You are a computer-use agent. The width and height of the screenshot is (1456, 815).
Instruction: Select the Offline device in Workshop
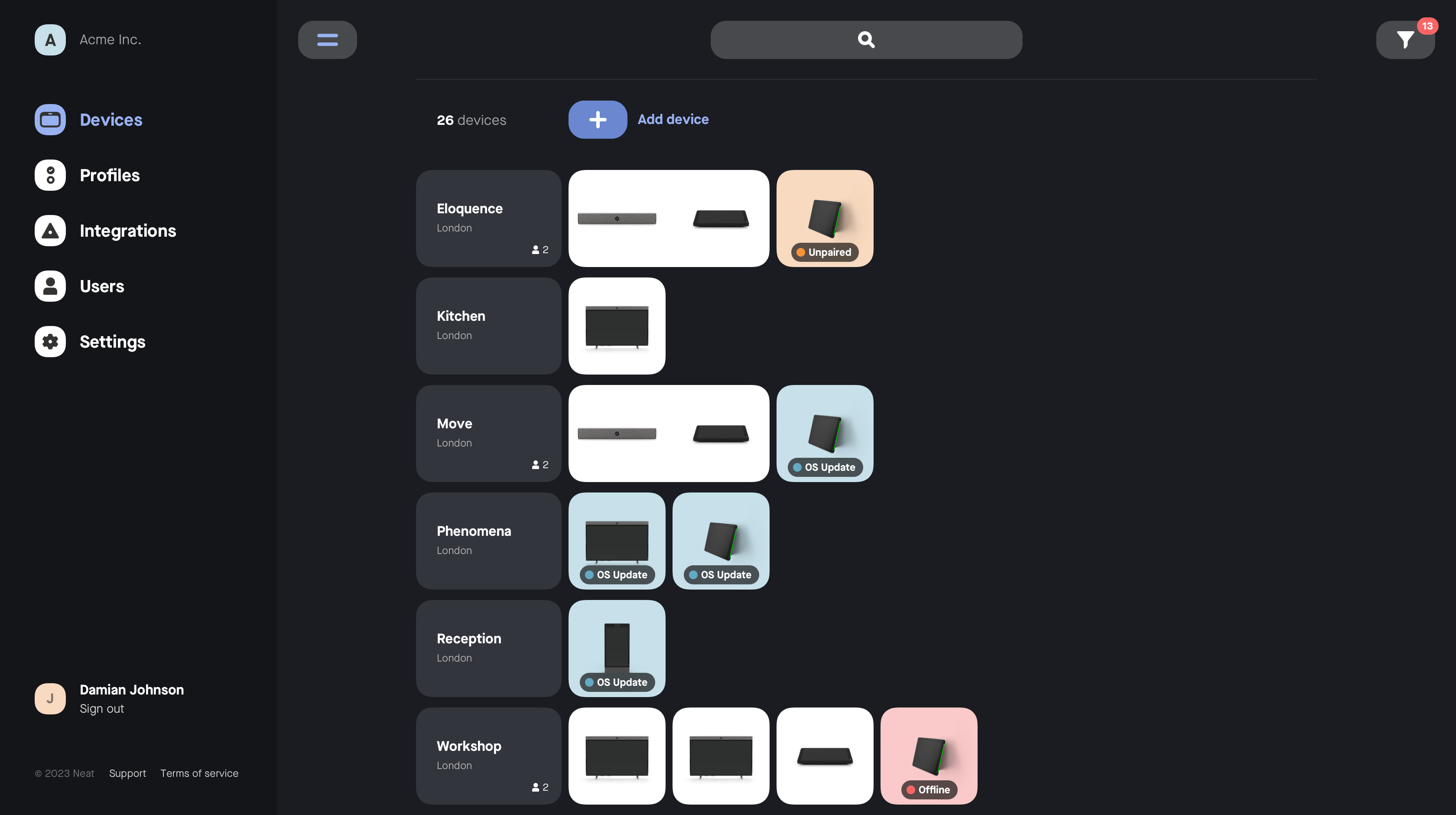929,756
